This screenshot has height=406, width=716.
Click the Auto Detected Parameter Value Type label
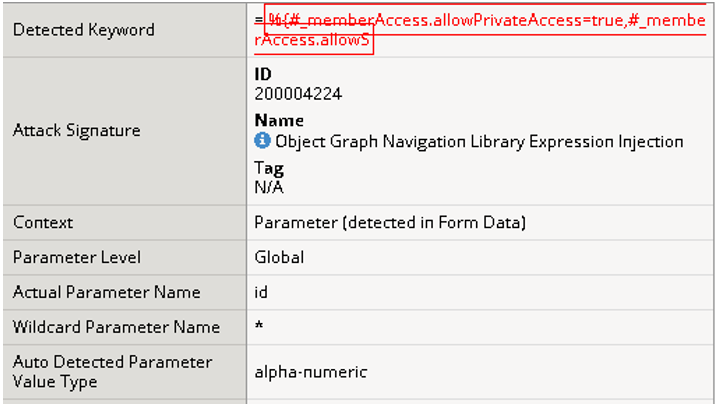point(112,371)
